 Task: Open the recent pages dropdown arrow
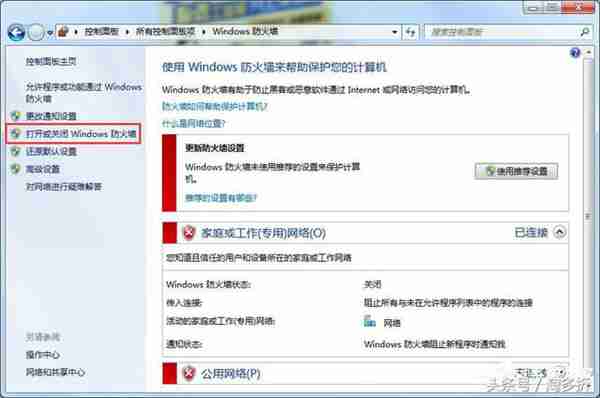coord(50,33)
